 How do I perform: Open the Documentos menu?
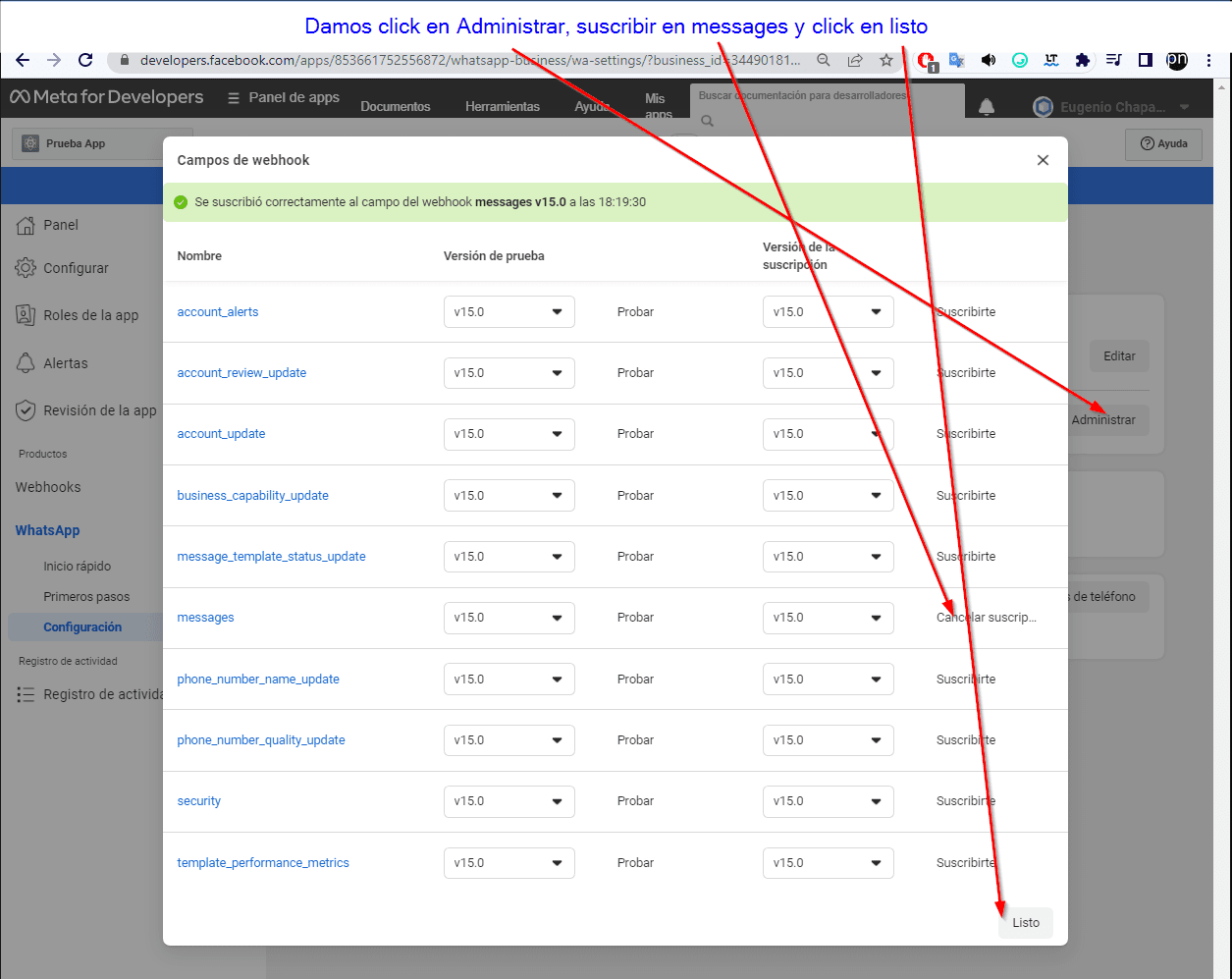pos(395,106)
